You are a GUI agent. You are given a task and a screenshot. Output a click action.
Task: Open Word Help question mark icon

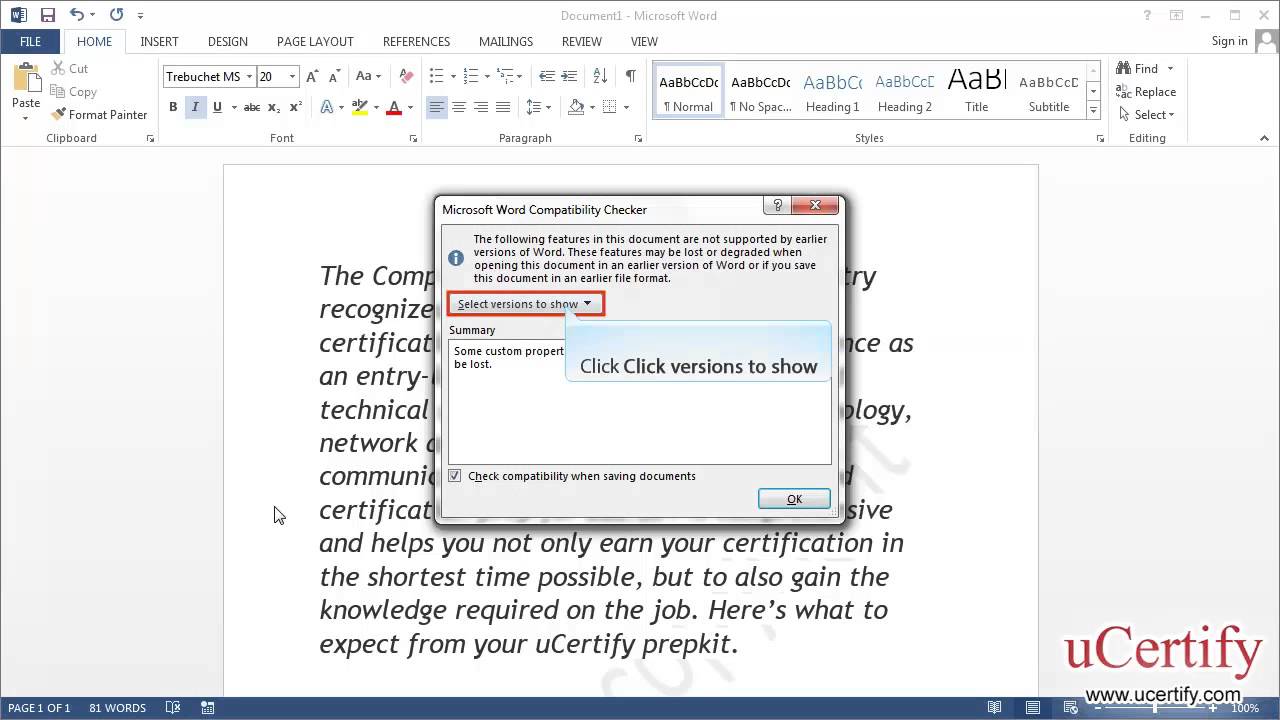pos(1148,15)
